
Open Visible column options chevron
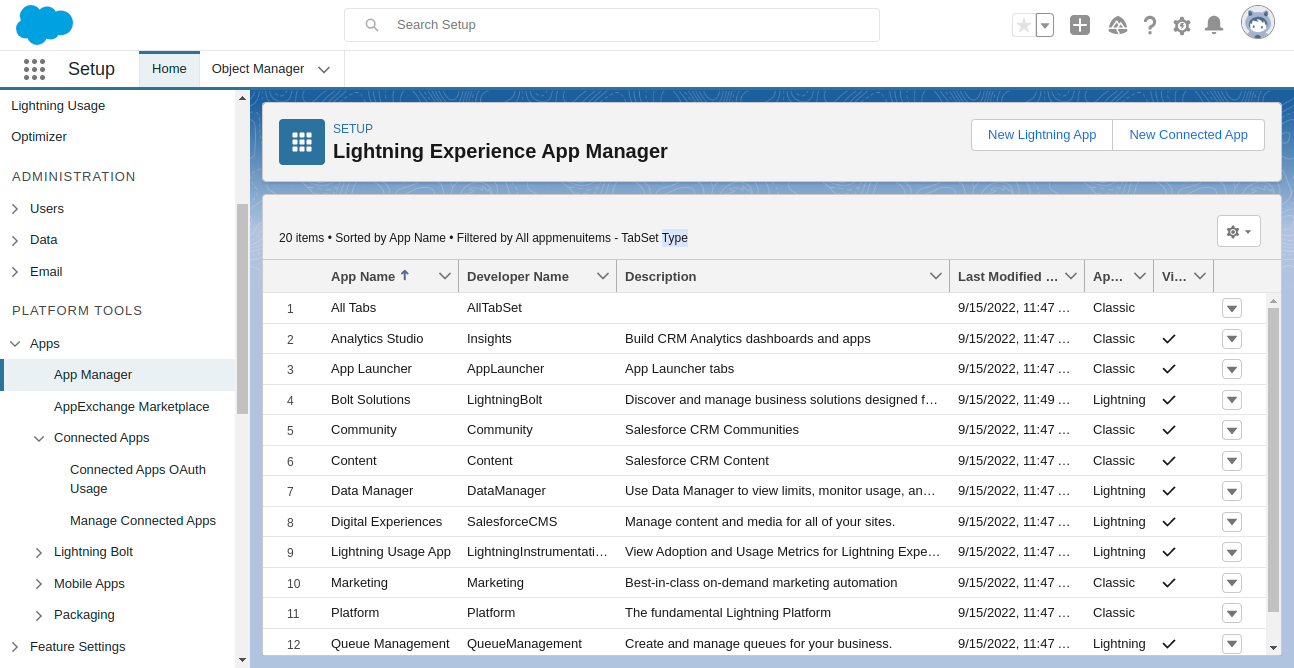[1200, 276]
